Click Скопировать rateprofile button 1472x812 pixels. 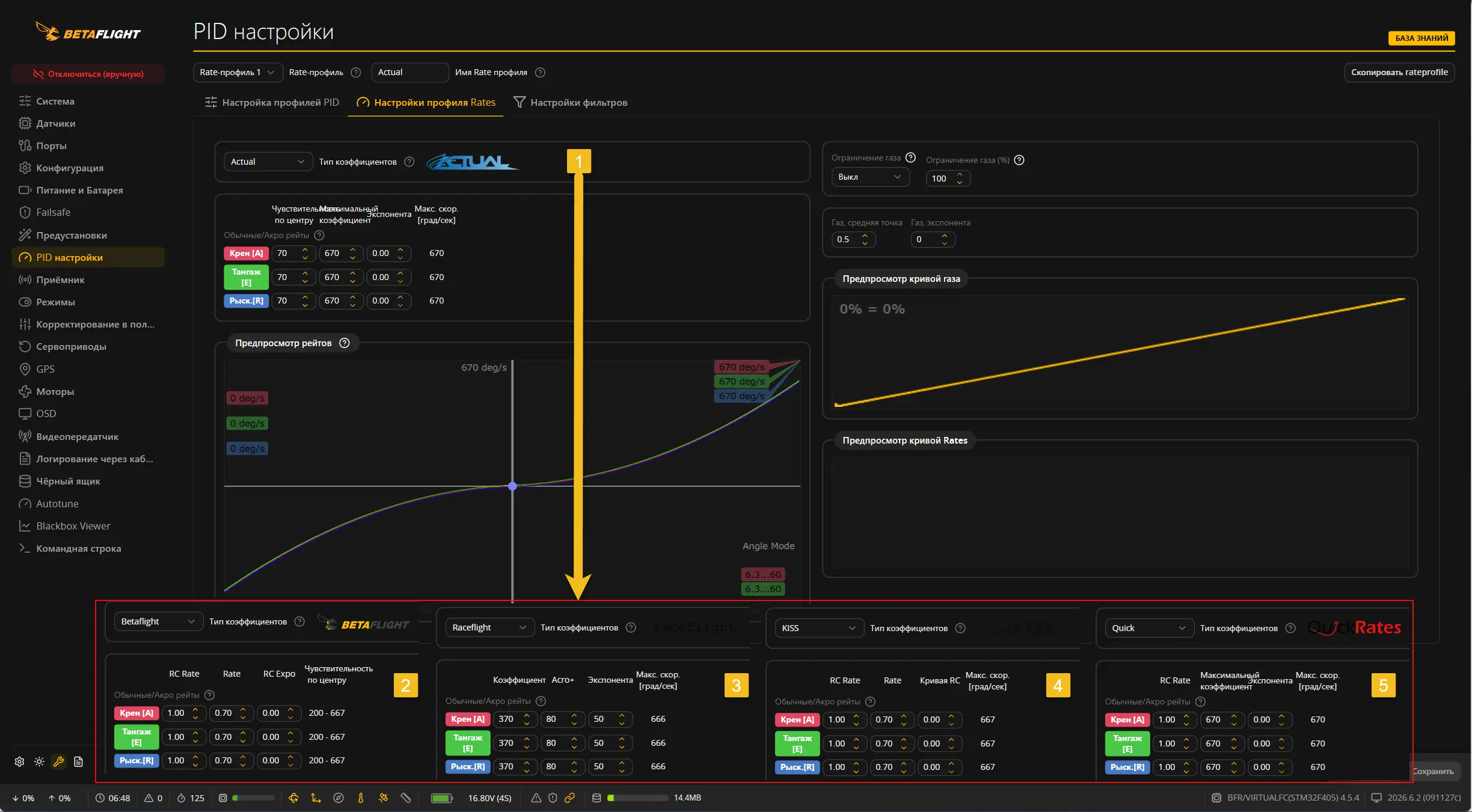point(1399,72)
